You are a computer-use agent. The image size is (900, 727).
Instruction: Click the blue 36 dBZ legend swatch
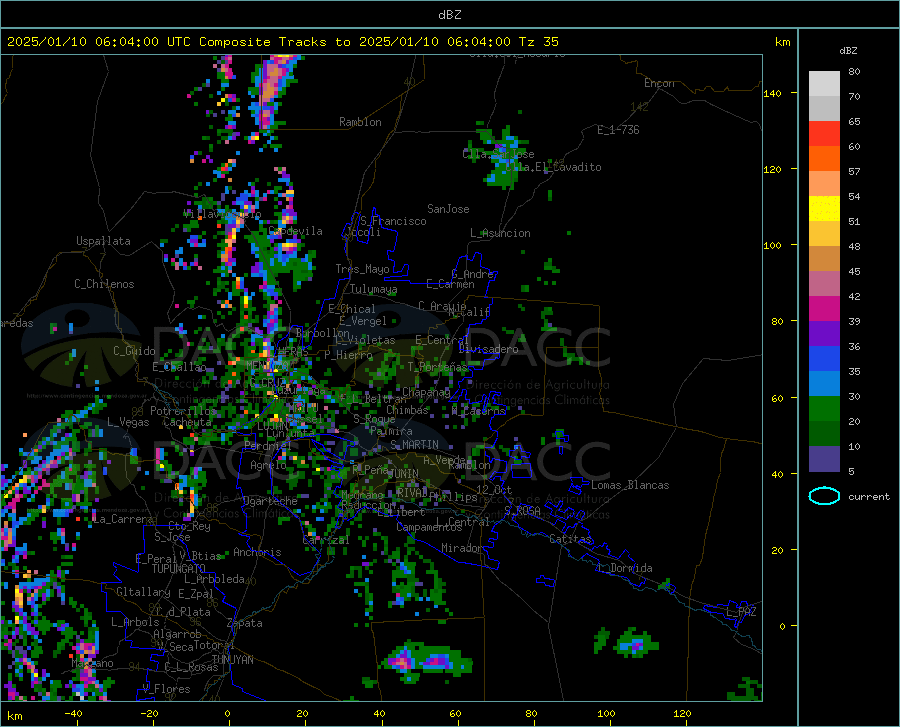coord(824,359)
